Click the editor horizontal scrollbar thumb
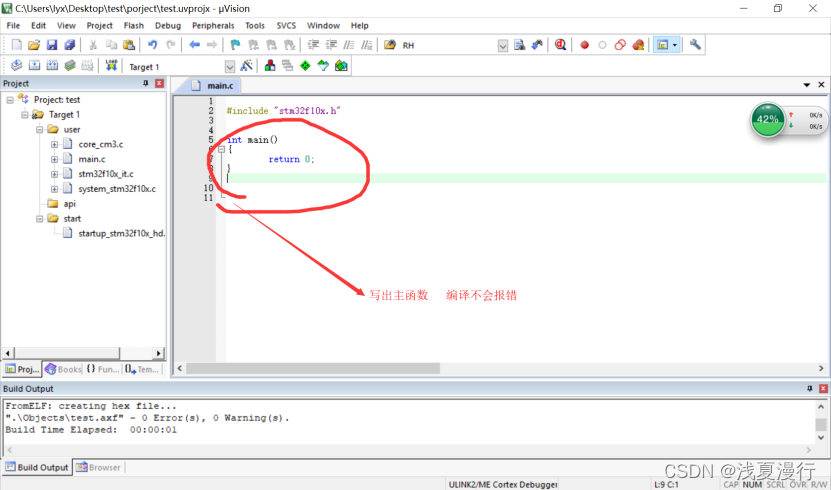 tap(313, 368)
